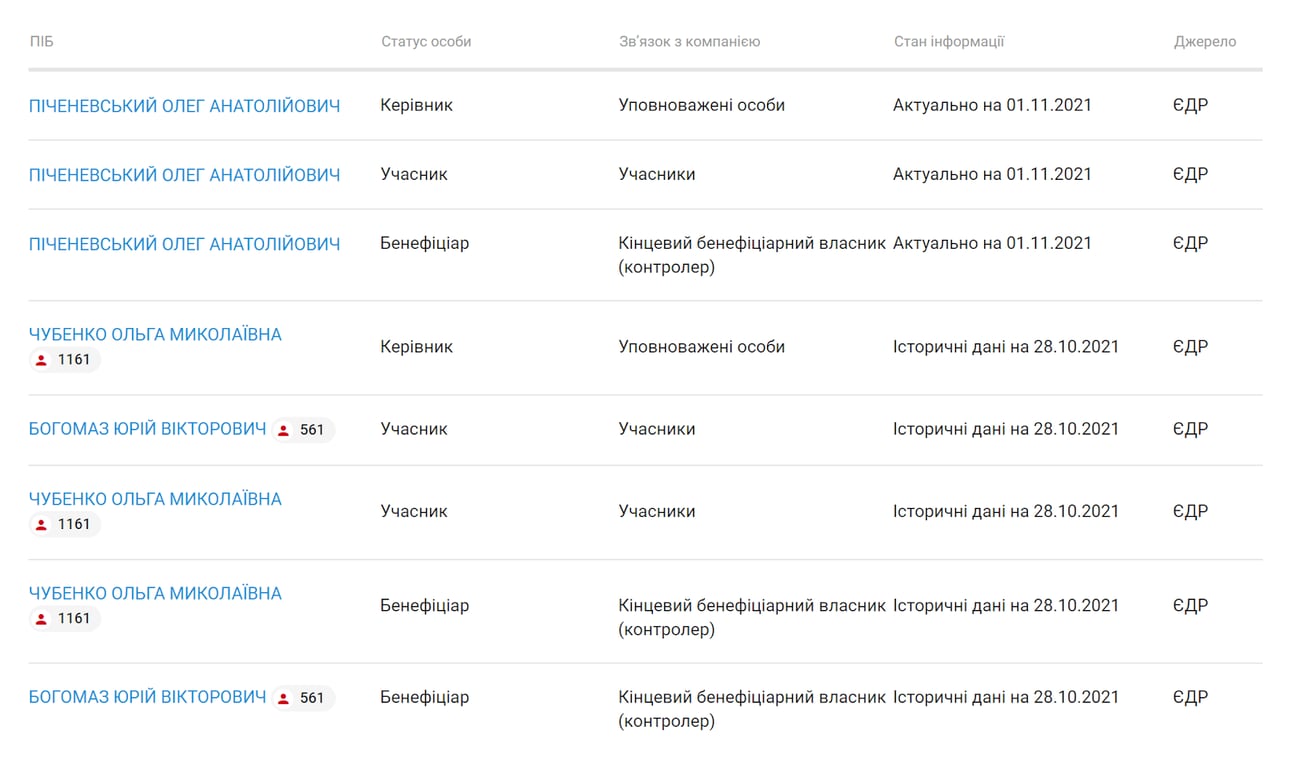The width and height of the screenshot is (1296, 768).
Task: Click person icon in ЧУБЕНКО Бенефіціар row
Action: [41, 618]
